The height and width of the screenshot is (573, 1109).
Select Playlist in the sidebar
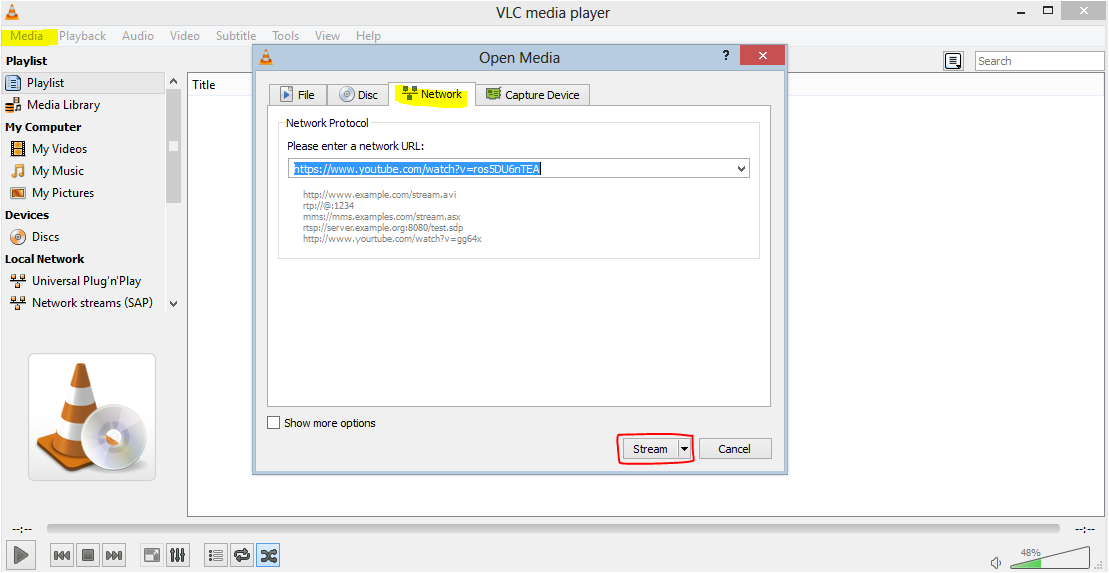coord(83,83)
